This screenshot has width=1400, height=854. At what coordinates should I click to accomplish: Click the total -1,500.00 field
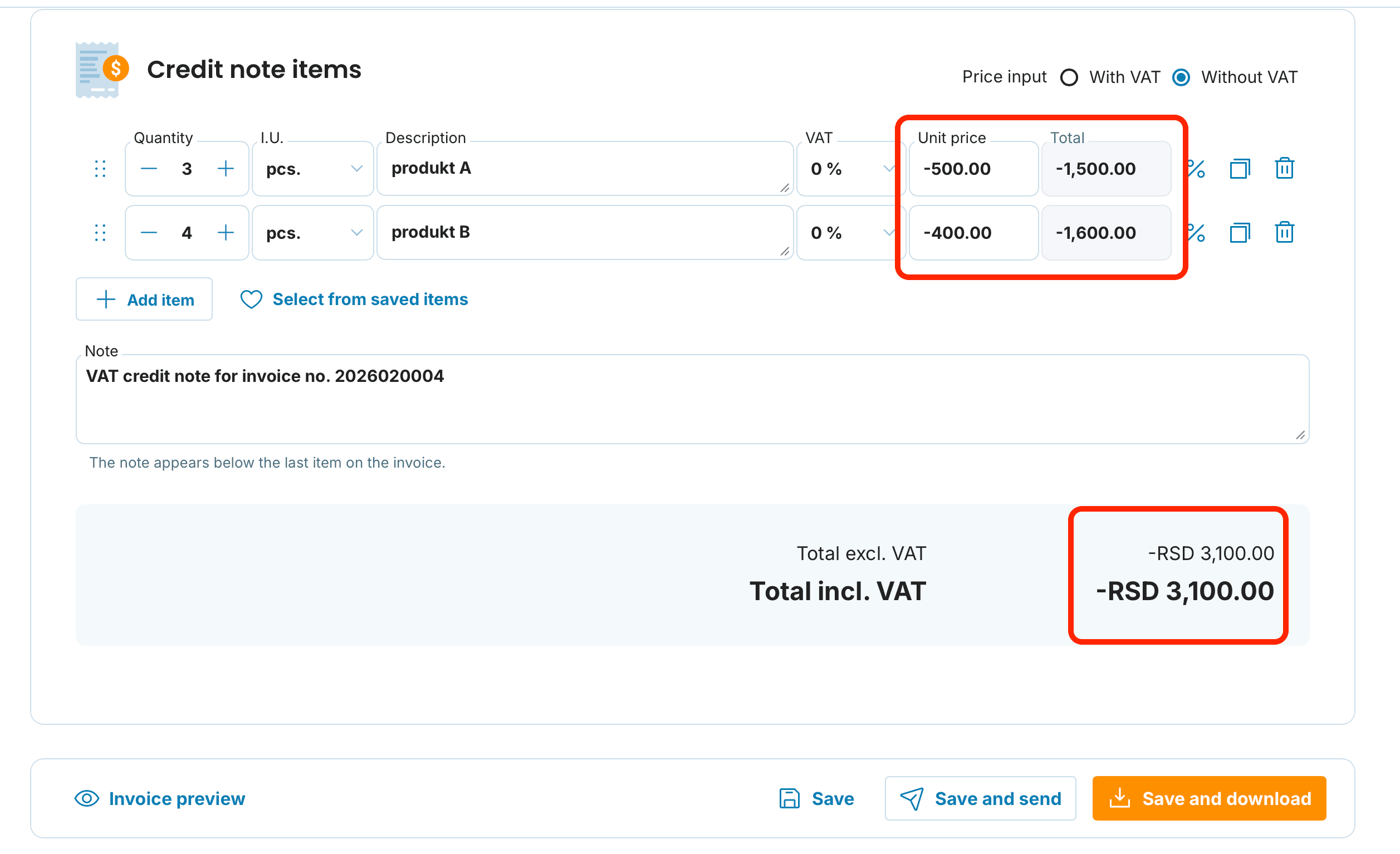tap(1107, 169)
